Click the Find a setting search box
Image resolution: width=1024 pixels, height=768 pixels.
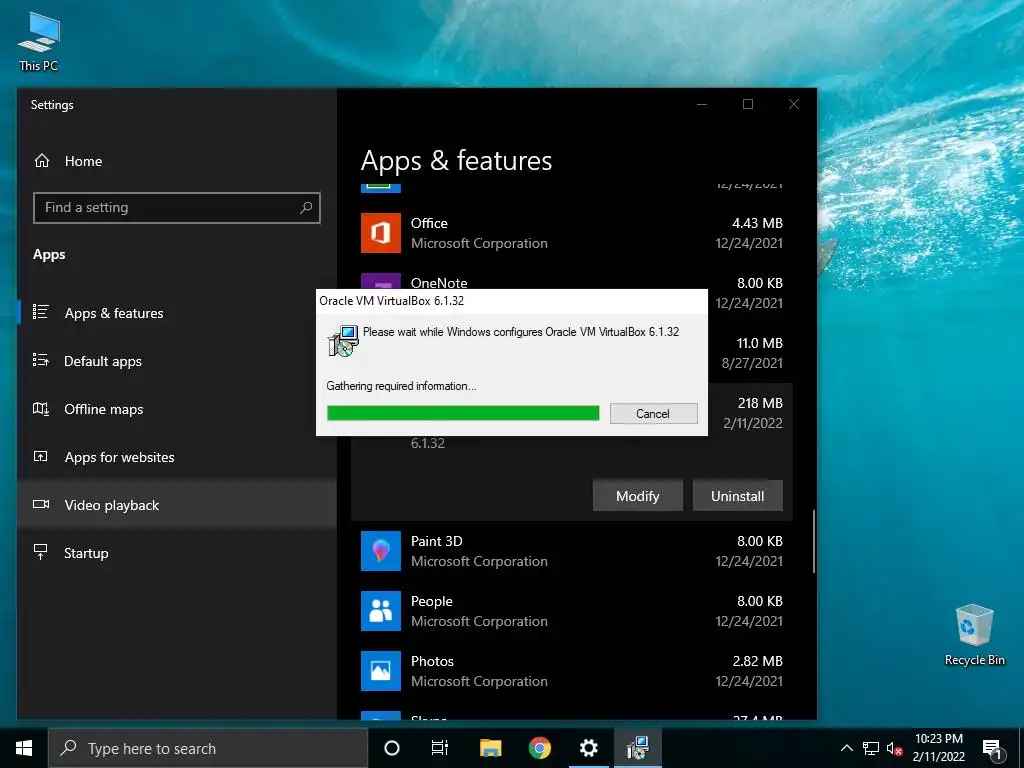coord(176,208)
